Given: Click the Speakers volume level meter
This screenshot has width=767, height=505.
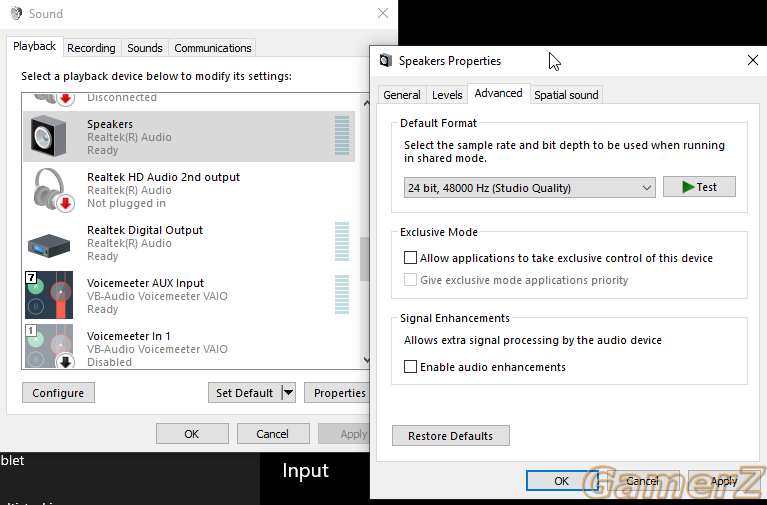Looking at the screenshot, I should tap(342, 136).
